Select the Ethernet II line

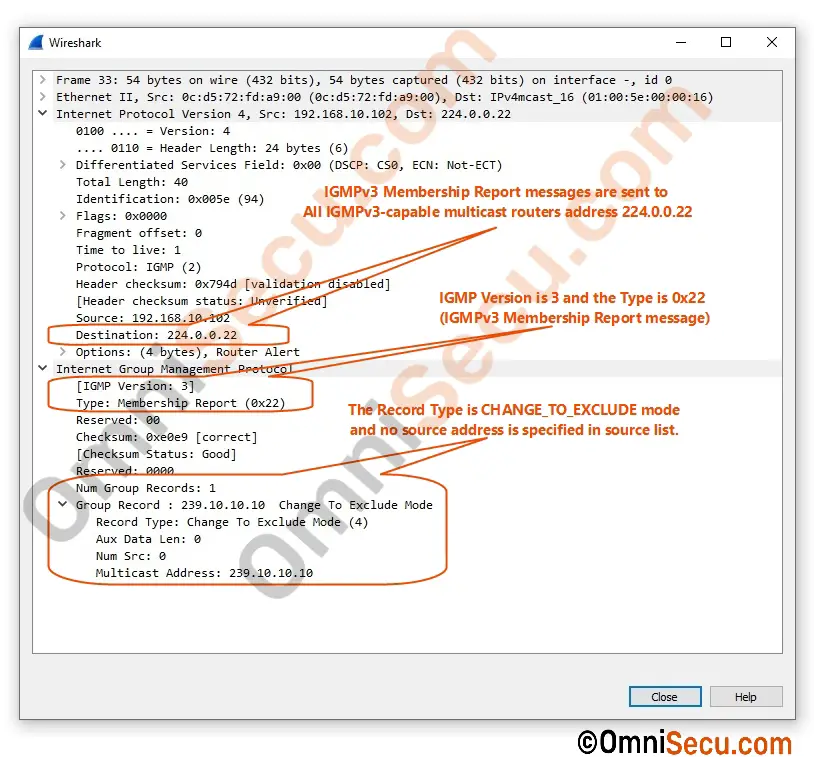tap(385, 97)
